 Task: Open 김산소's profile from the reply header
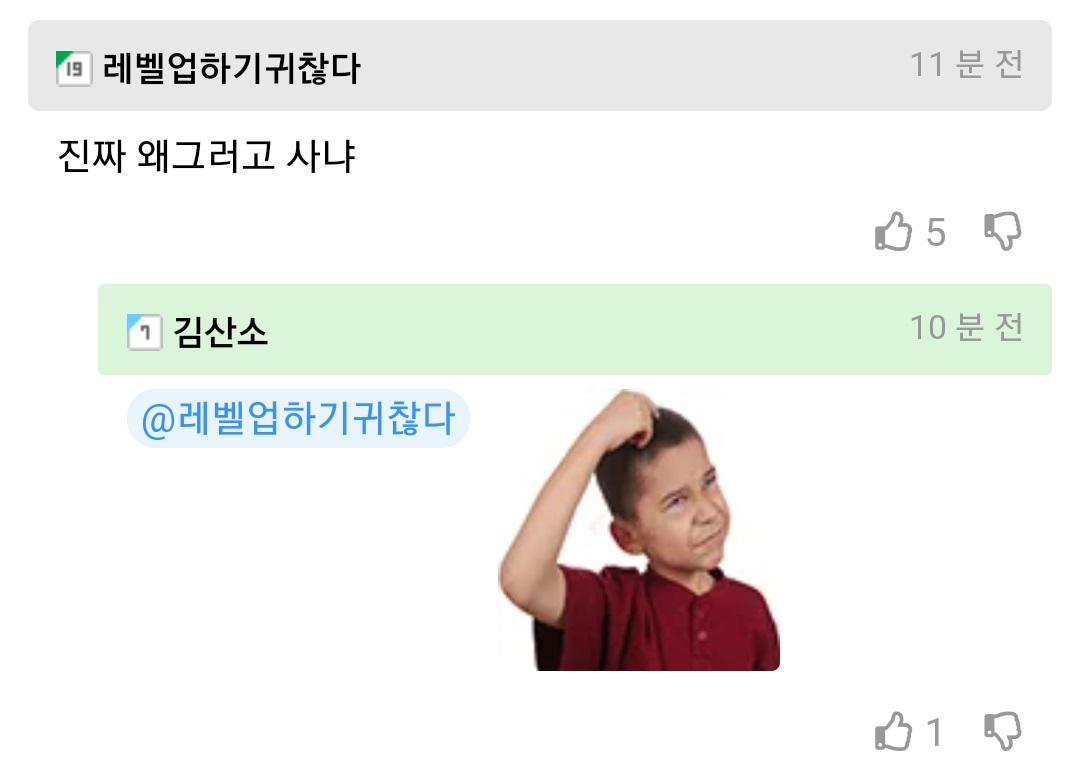(220, 331)
